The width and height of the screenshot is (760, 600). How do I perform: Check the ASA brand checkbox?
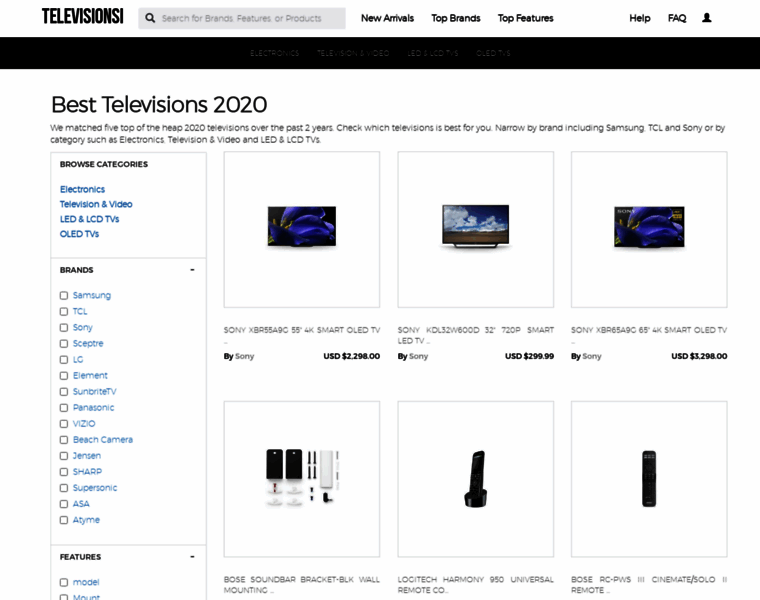[x=63, y=504]
